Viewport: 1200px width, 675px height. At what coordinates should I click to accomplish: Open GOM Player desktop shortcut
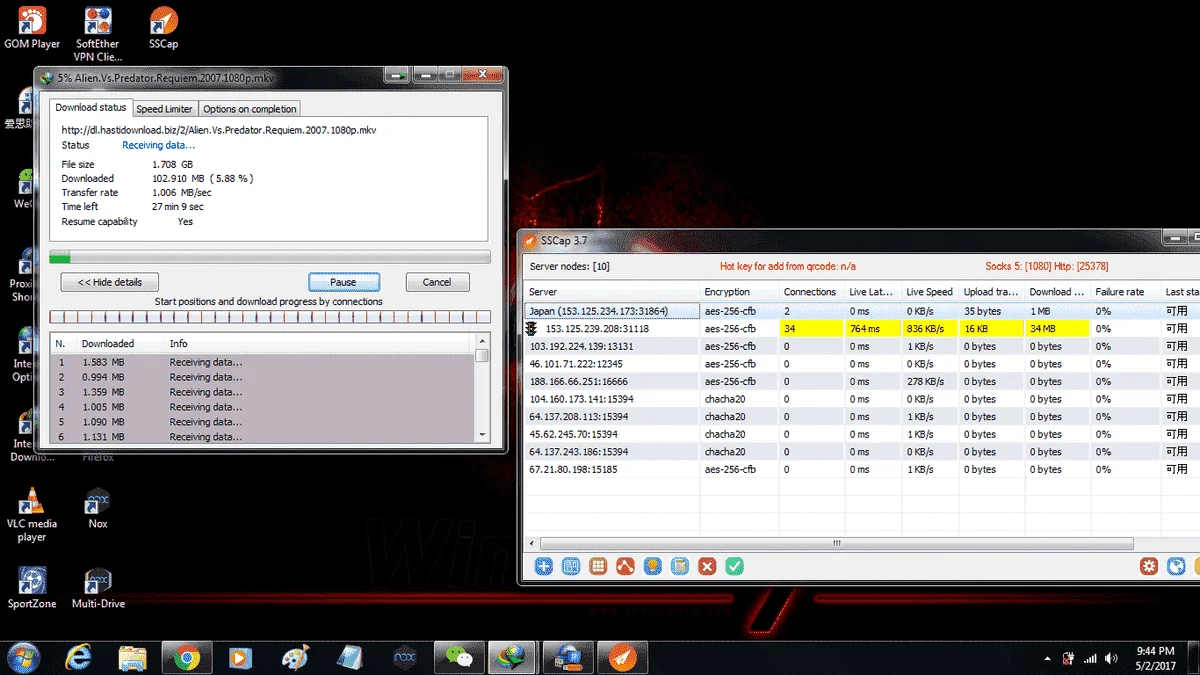click(x=32, y=28)
